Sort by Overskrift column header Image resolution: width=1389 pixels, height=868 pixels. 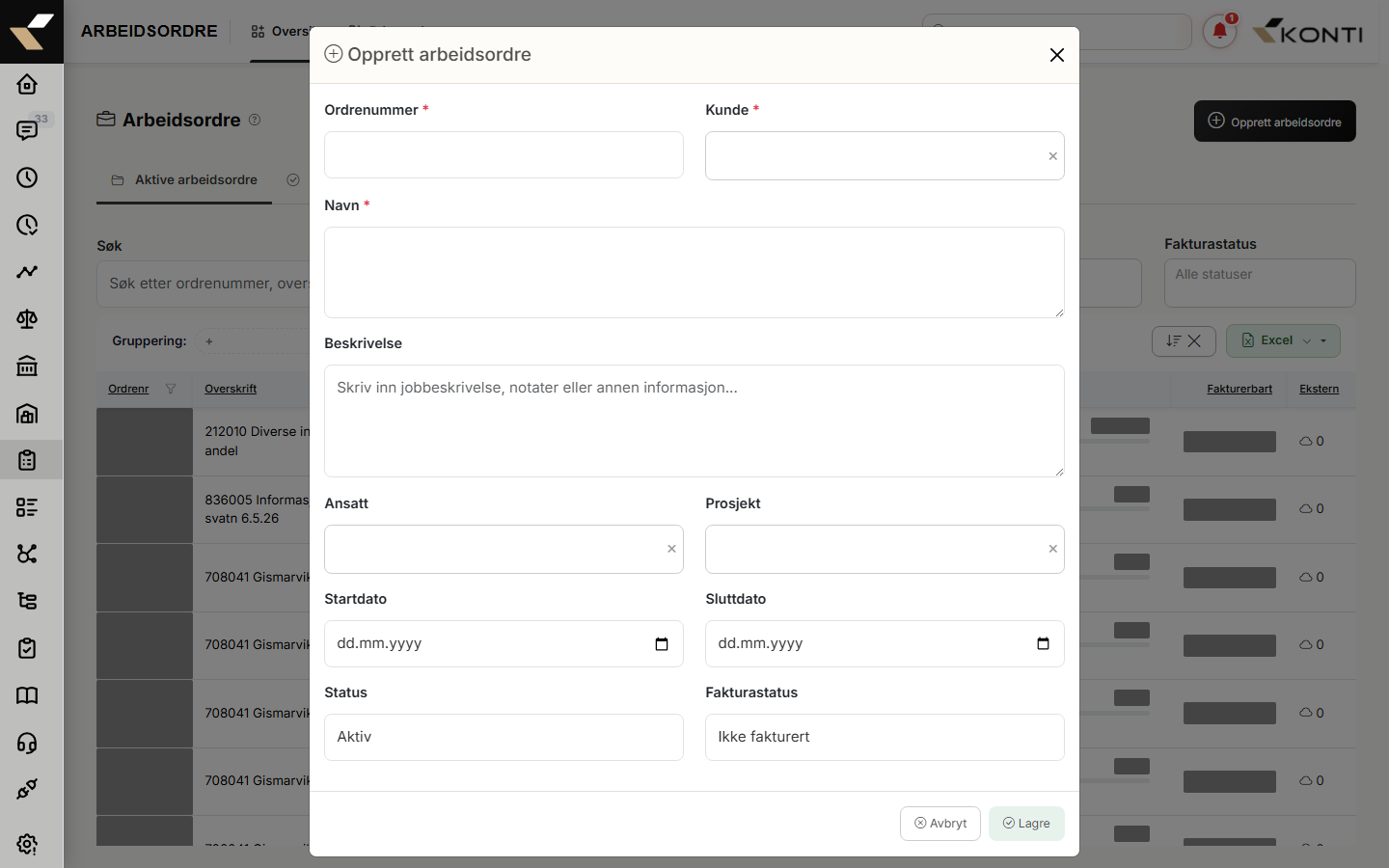pos(231,389)
